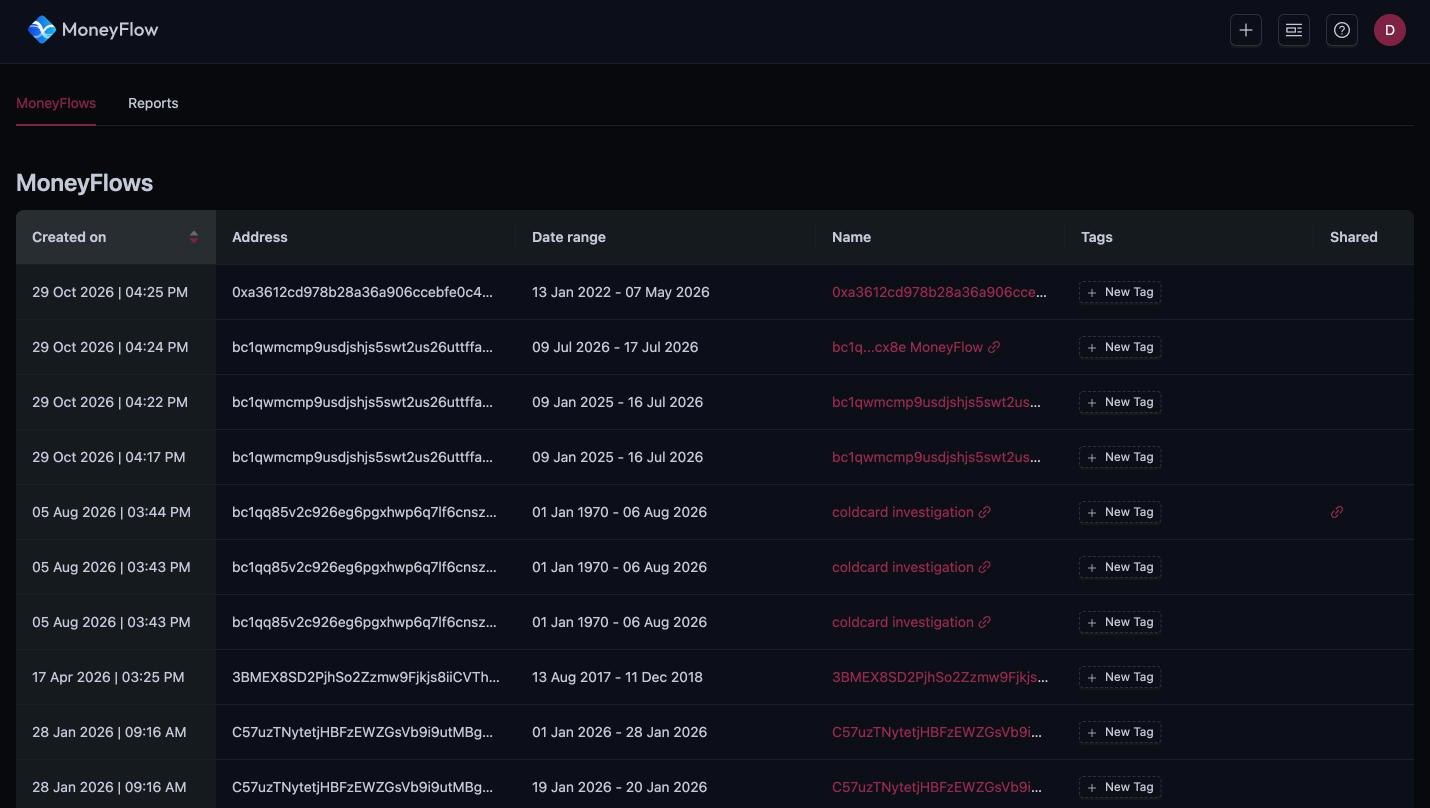Open the bc1q...cx8e MoneyFlow link

[x=908, y=347]
